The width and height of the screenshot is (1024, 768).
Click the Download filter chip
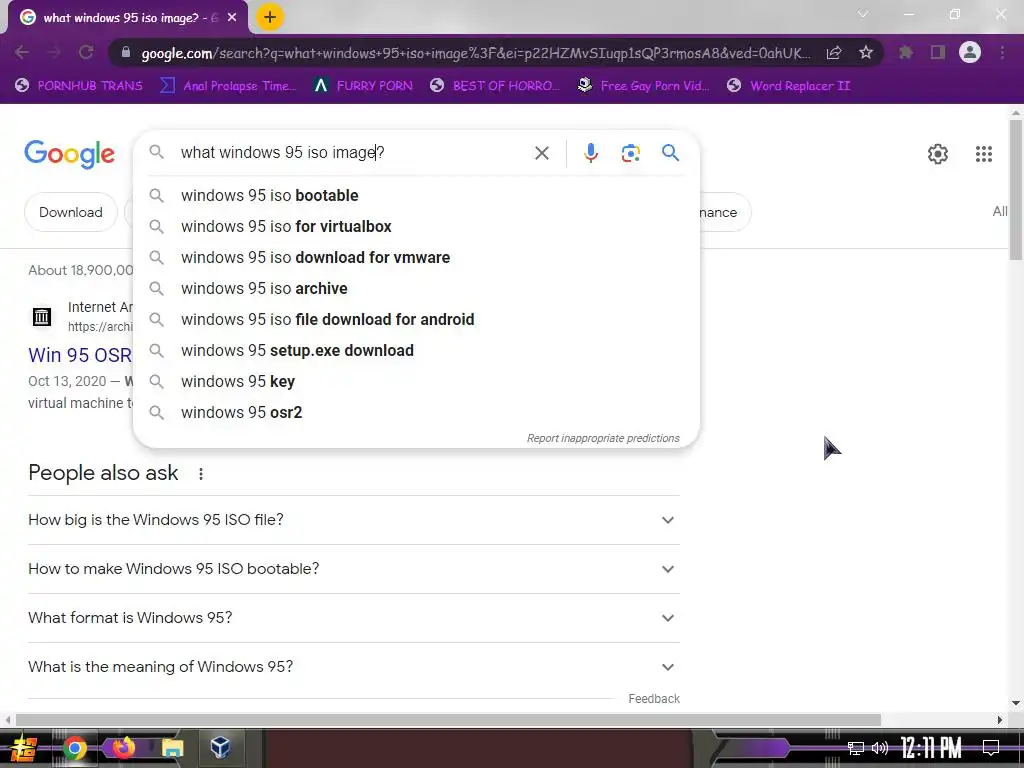tap(71, 212)
